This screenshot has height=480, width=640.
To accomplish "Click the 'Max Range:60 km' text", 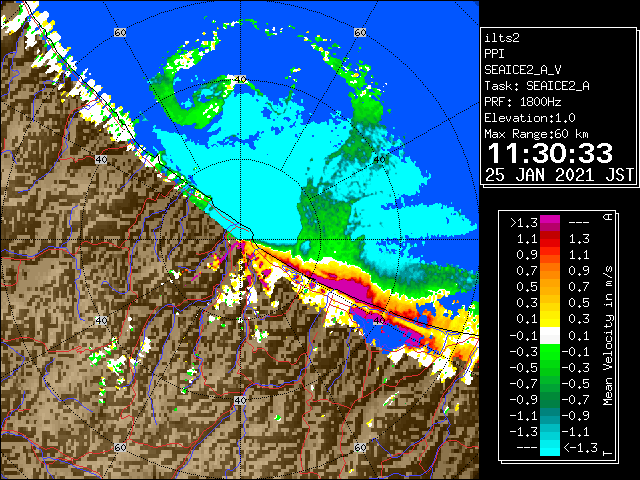I will (536, 134).
